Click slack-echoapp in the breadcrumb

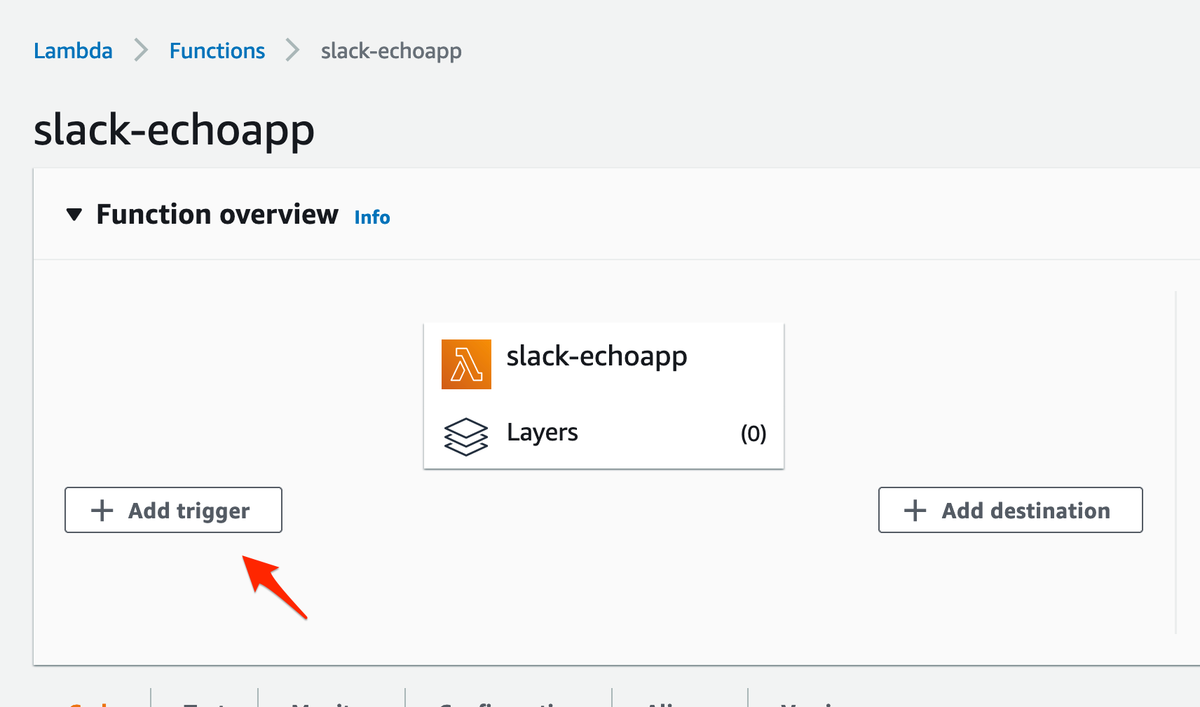click(391, 51)
